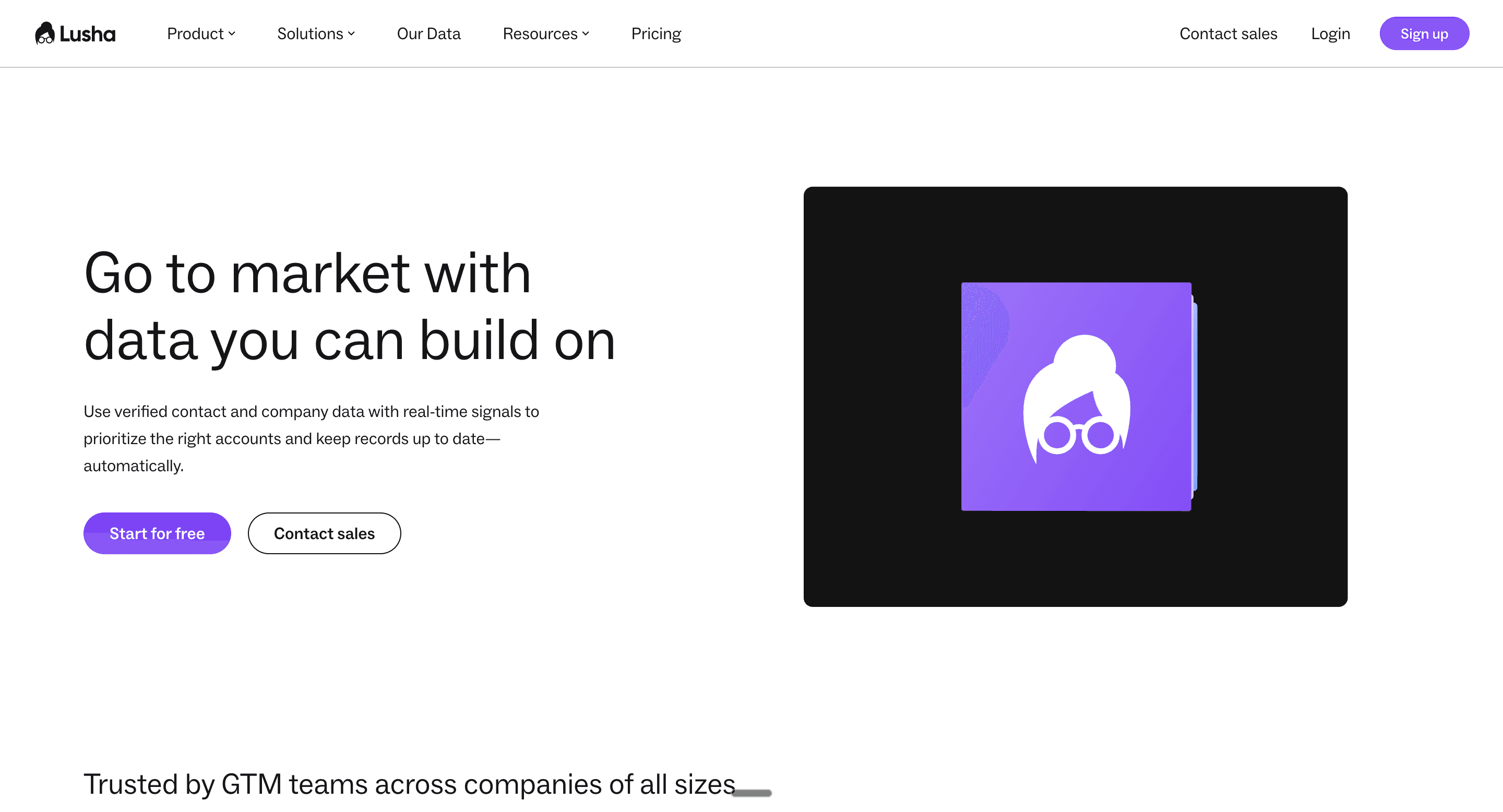Grab the gray horizontal scrollbar thumb
Viewport: 1503px width, 812px height.
tap(751, 793)
